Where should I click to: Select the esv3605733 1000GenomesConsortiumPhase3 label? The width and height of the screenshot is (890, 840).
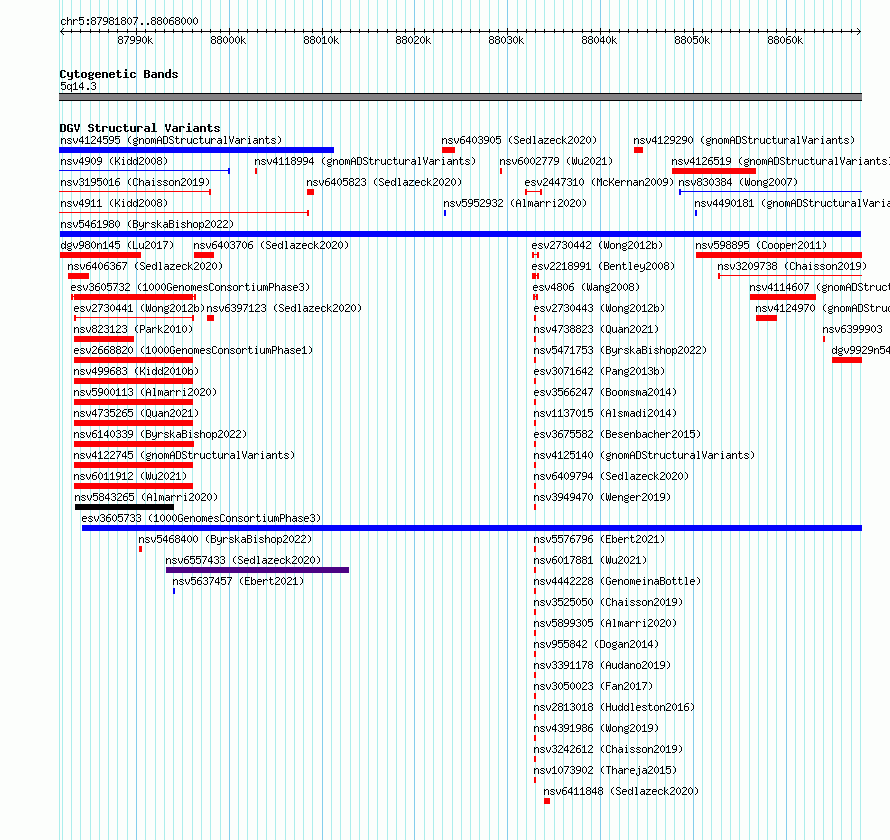(x=201, y=518)
